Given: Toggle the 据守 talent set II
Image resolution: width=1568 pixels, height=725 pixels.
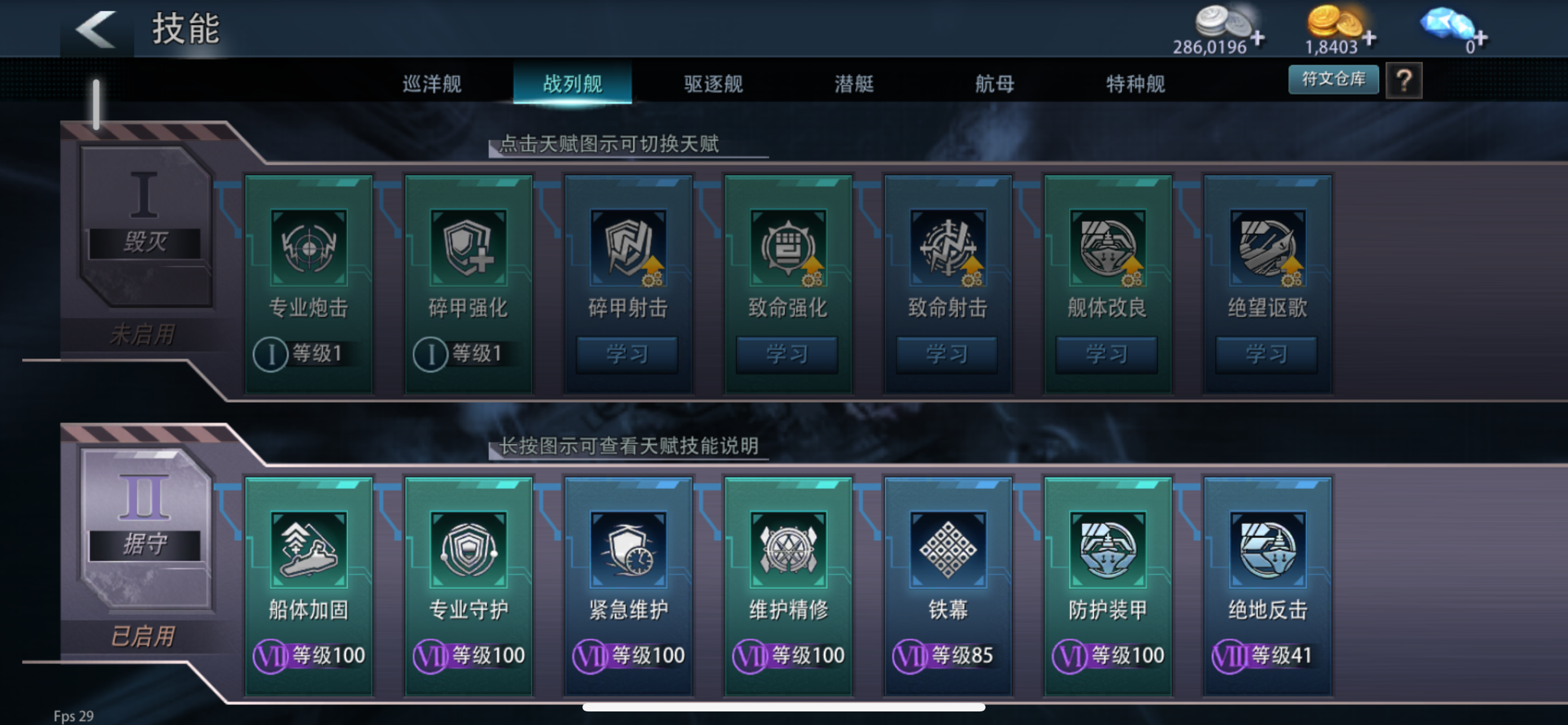Looking at the screenshot, I should point(145,529).
